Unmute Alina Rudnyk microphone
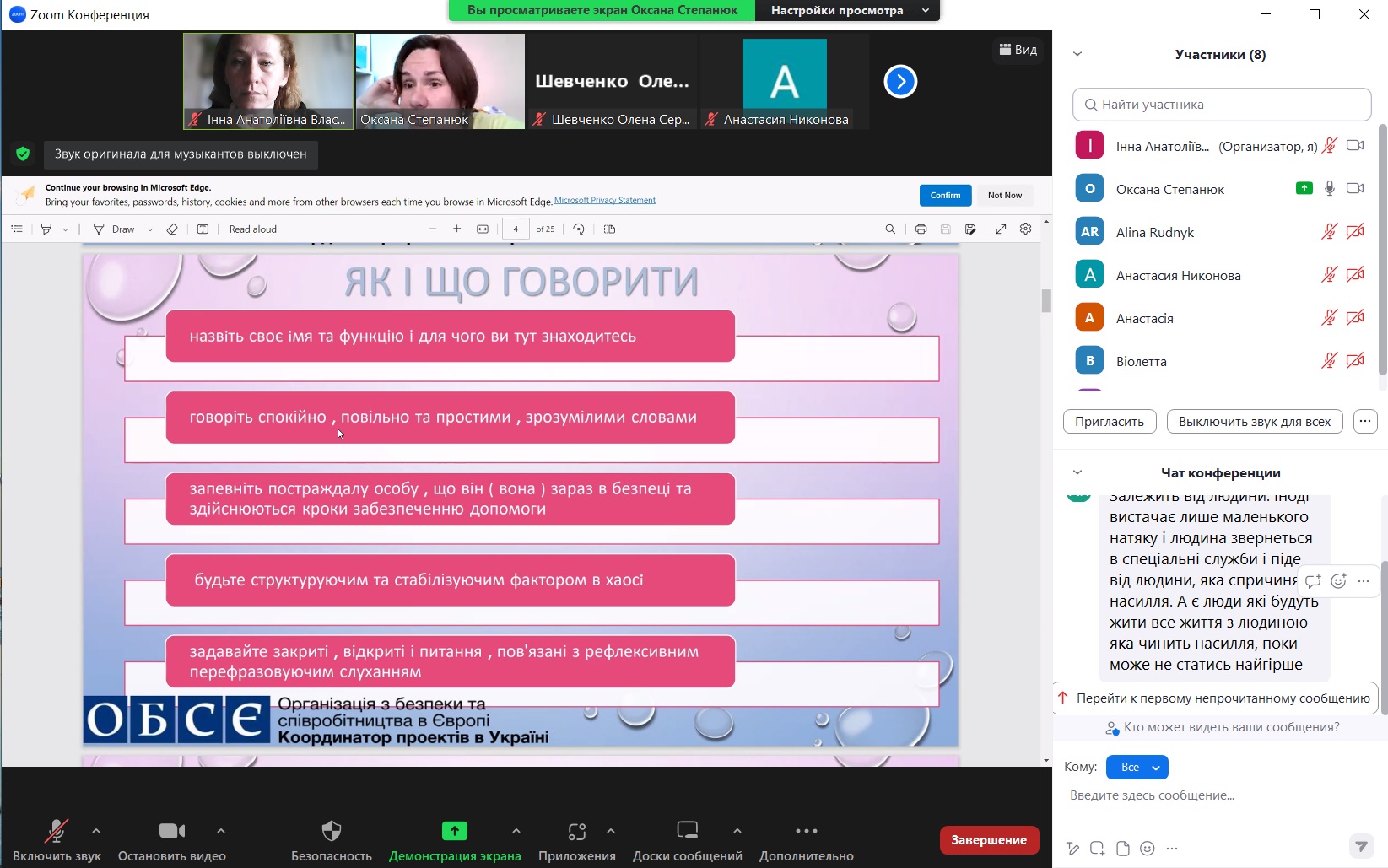The width and height of the screenshot is (1388, 868). coord(1330,231)
